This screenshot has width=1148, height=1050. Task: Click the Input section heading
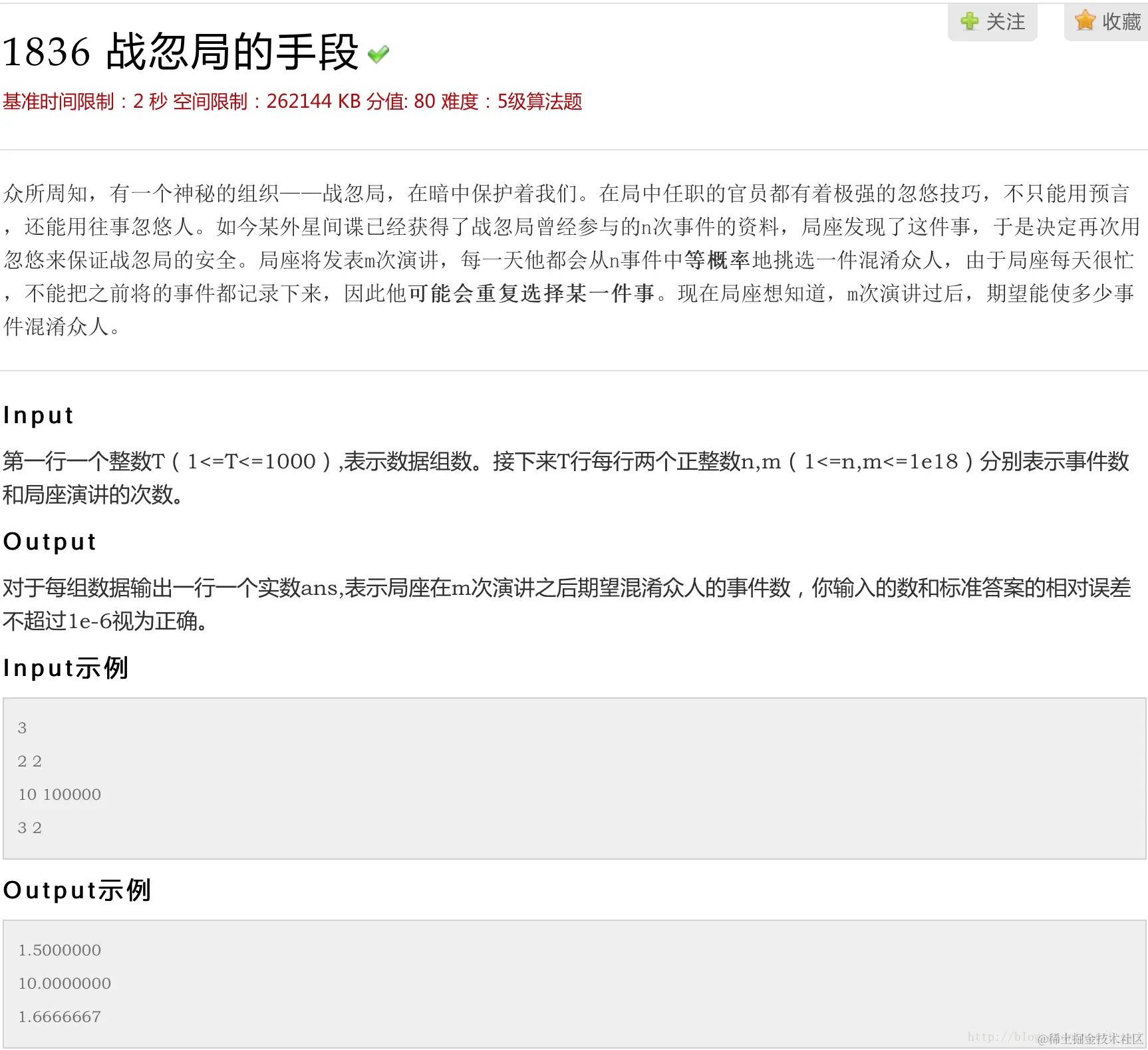click(x=38, y=415)
